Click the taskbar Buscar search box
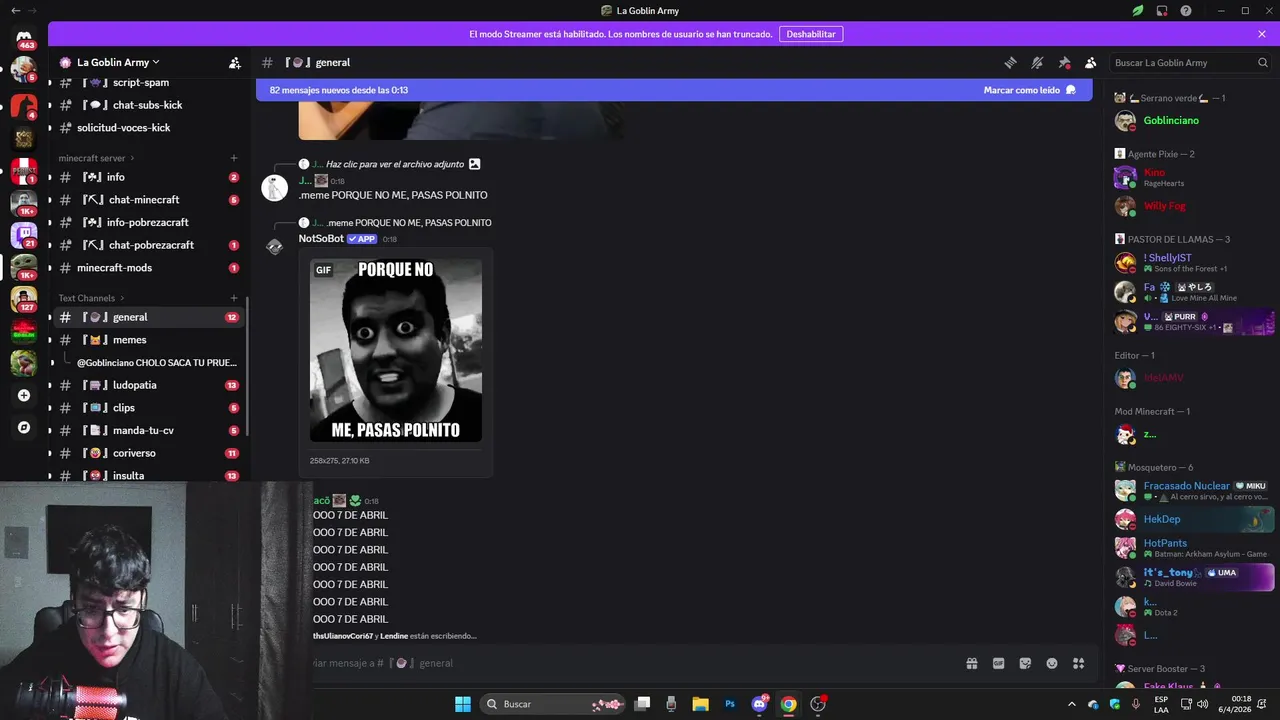Viewport: 1280px width, 720px height. click(553, 704)
